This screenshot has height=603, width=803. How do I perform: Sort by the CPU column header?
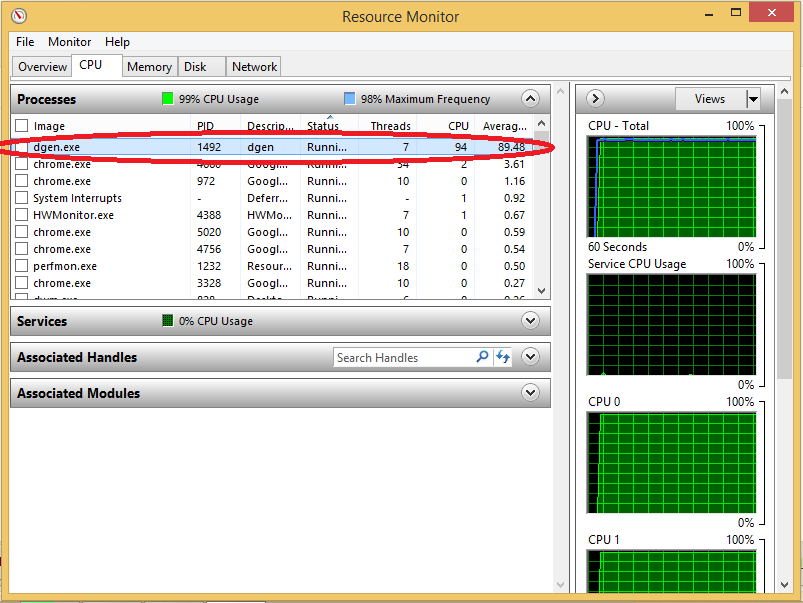click(458, 126)
